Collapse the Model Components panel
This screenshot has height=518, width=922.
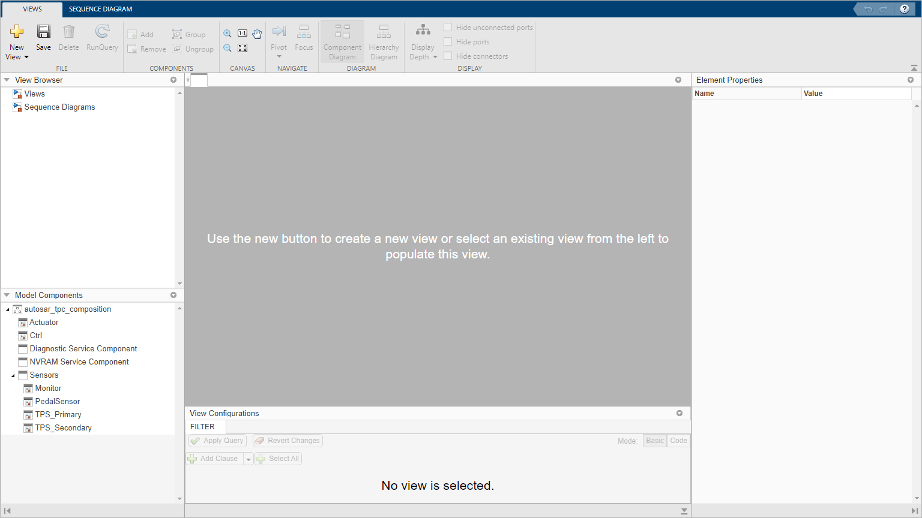coord(6,295)
